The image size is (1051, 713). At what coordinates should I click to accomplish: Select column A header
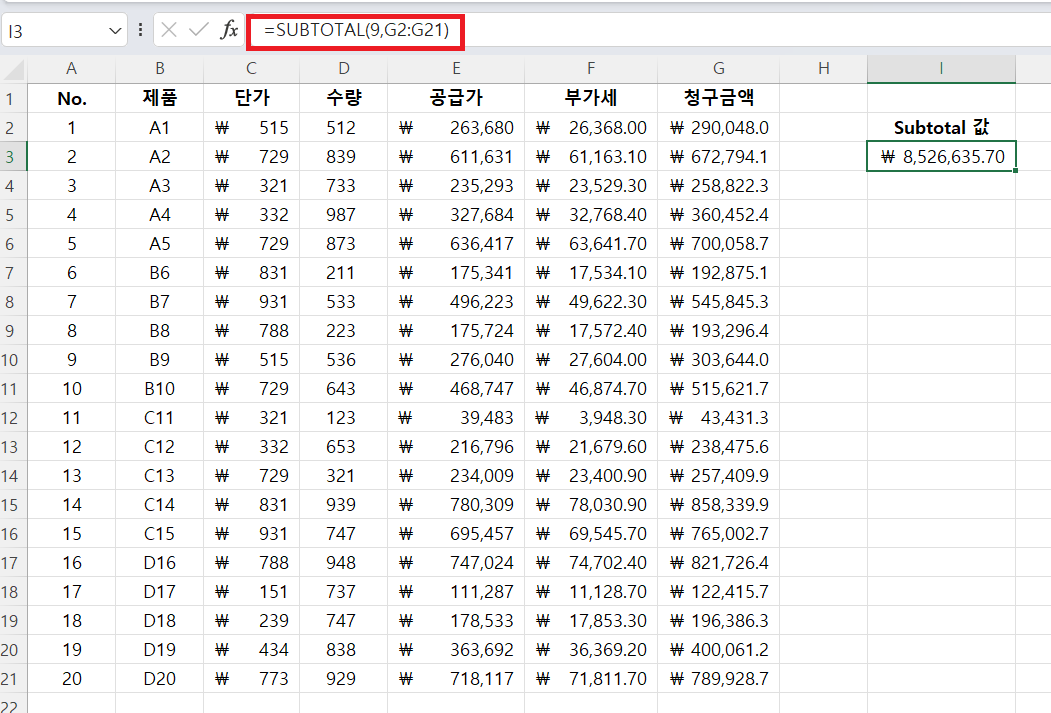pos(72,69)
